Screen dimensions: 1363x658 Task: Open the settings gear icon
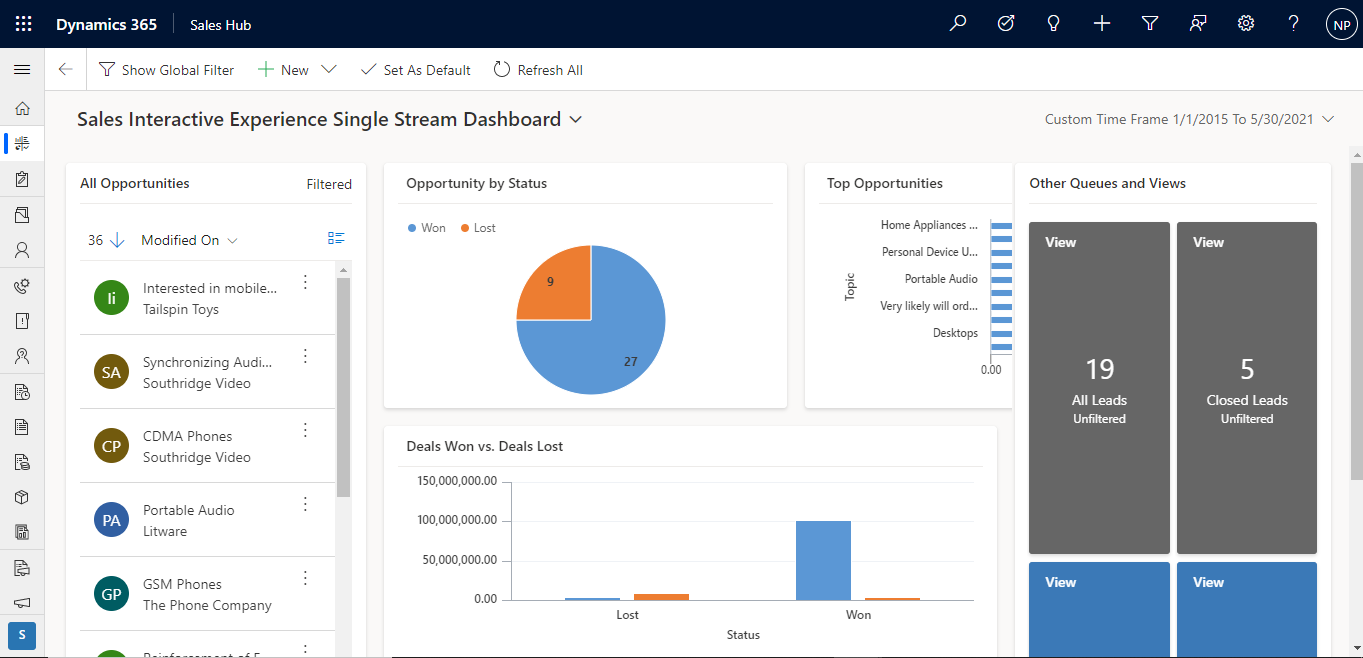point(1246,24)
